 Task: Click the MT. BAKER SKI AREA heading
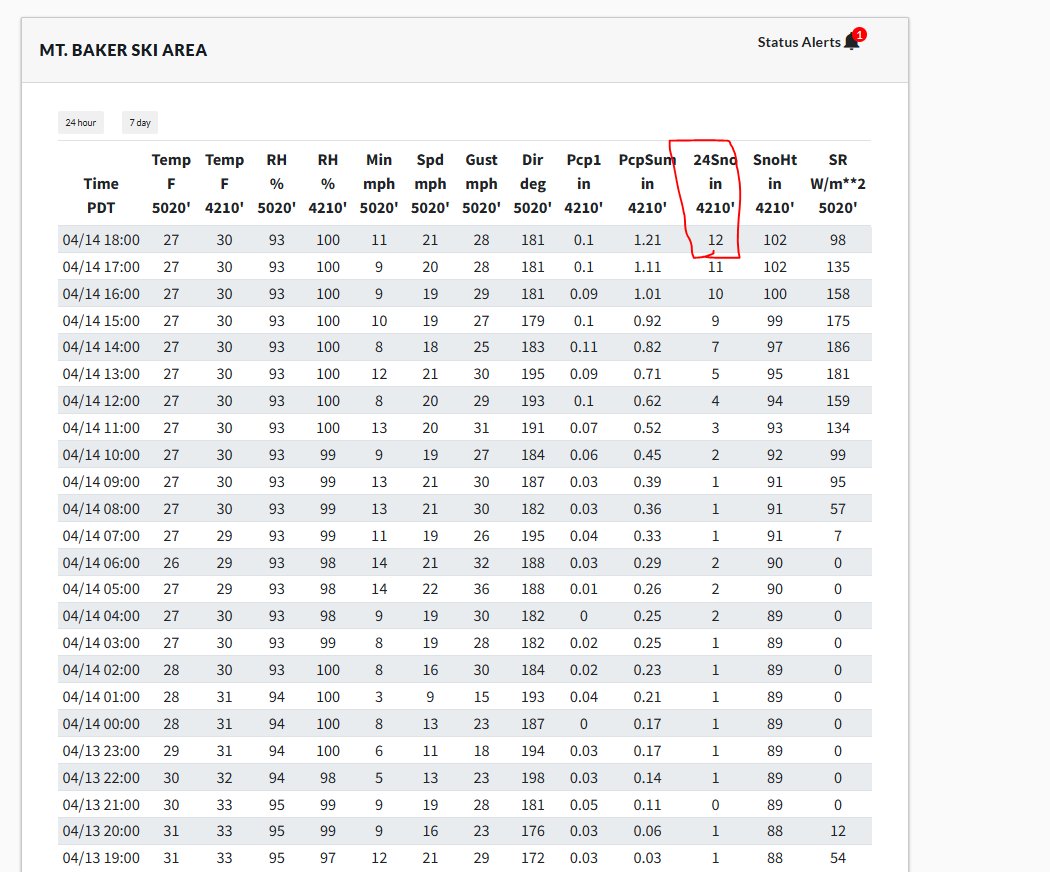123,50
